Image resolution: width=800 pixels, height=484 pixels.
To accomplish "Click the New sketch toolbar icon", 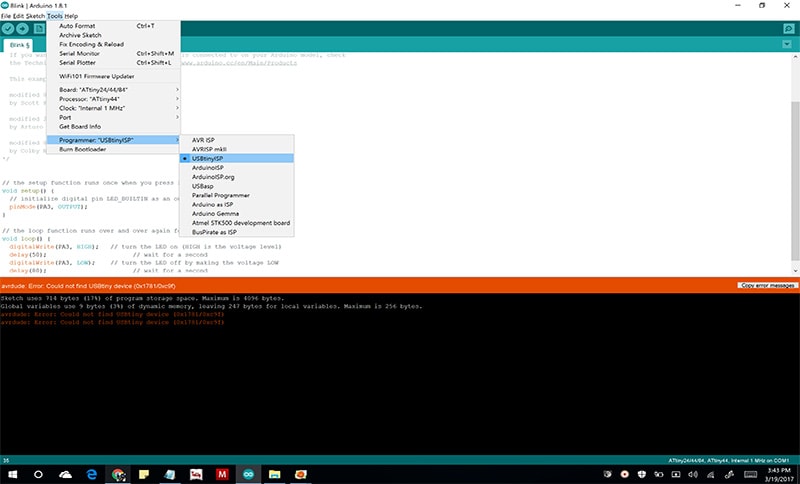I will coord(39,29).
